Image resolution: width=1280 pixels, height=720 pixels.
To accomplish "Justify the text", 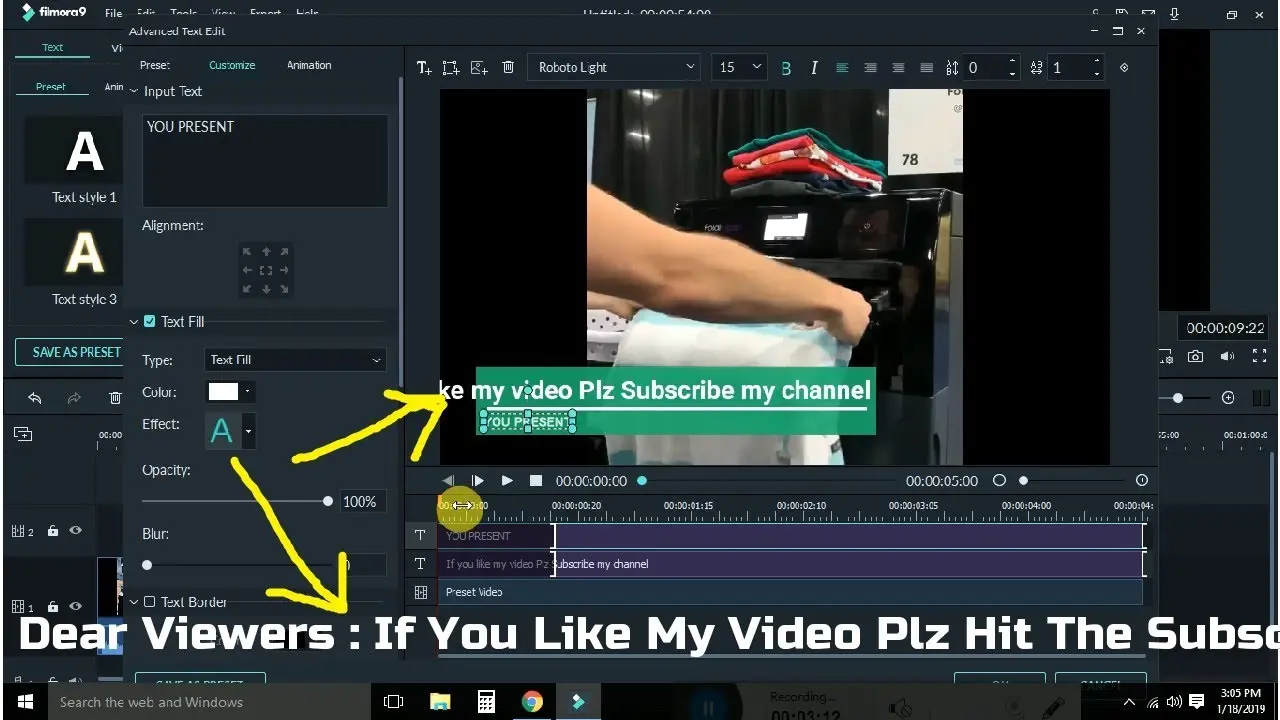I will 926,67.
